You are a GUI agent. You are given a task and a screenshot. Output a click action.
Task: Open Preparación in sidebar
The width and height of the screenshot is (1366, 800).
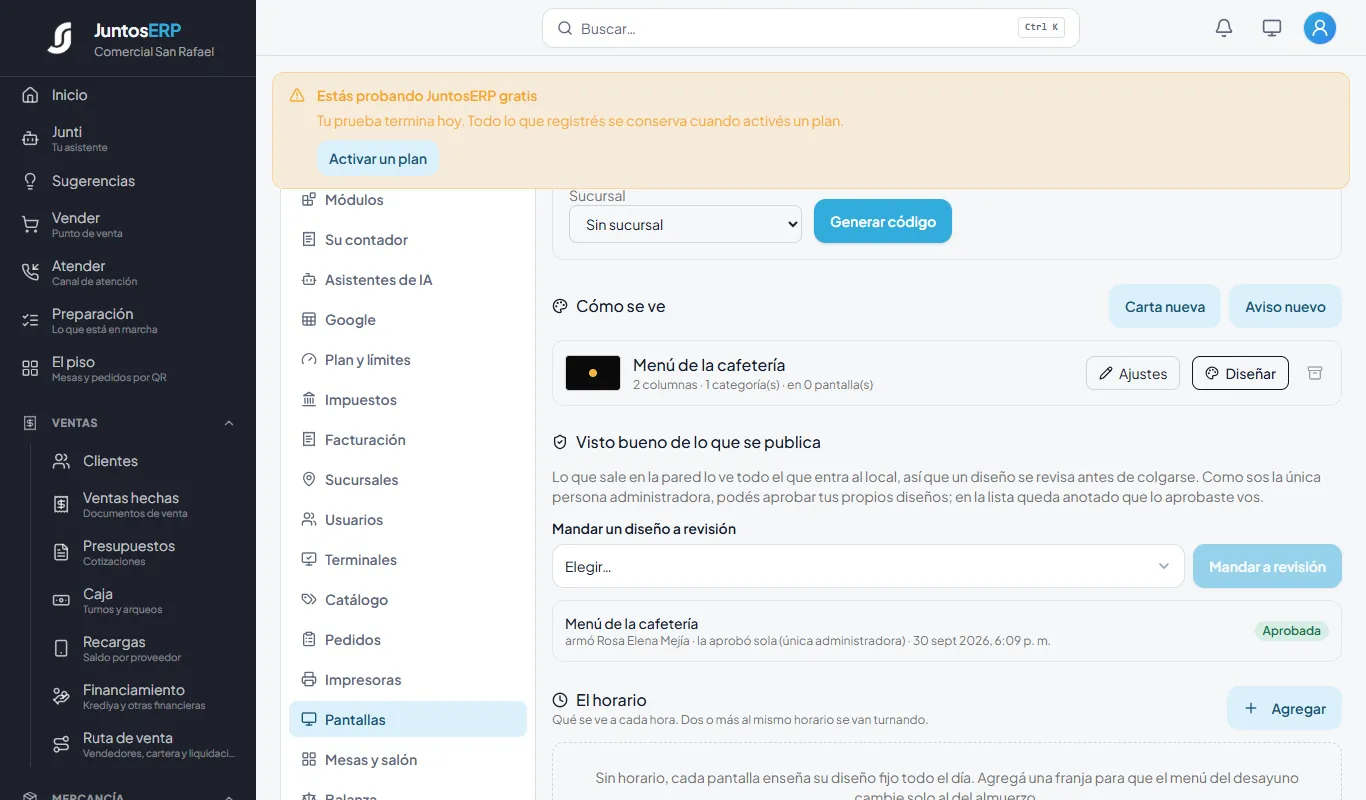tap(128, 320)
